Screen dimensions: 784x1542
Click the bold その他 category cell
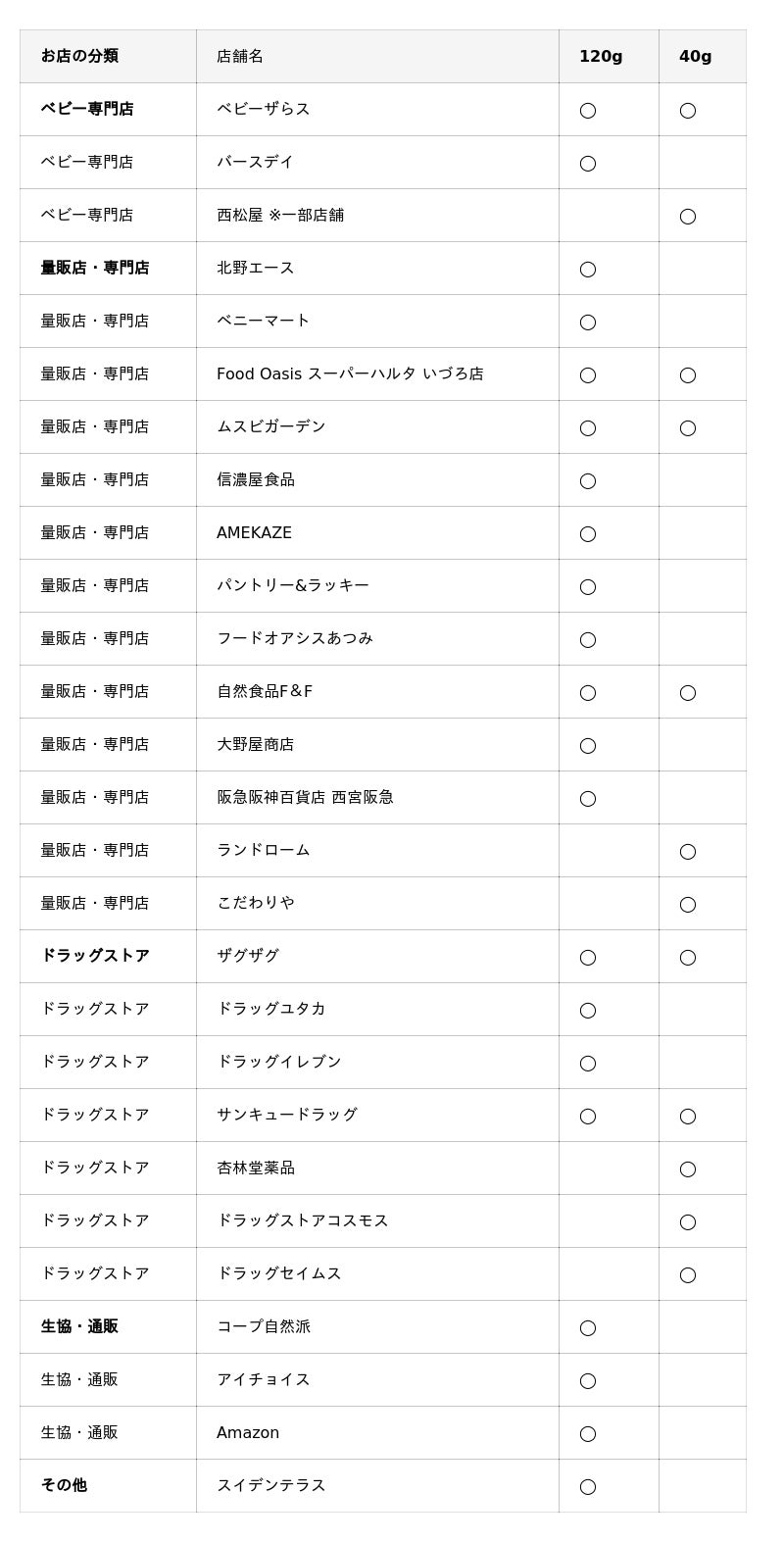pos(64,1485)
